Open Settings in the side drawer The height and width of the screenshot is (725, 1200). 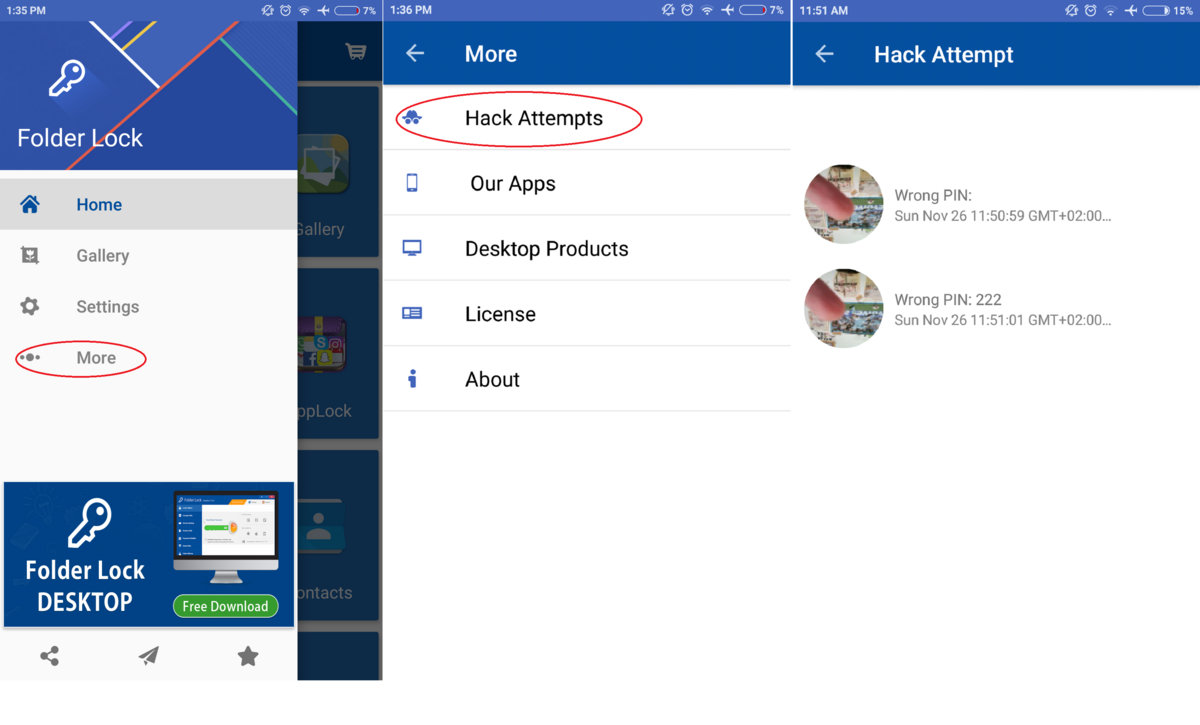tap(148, 307)
